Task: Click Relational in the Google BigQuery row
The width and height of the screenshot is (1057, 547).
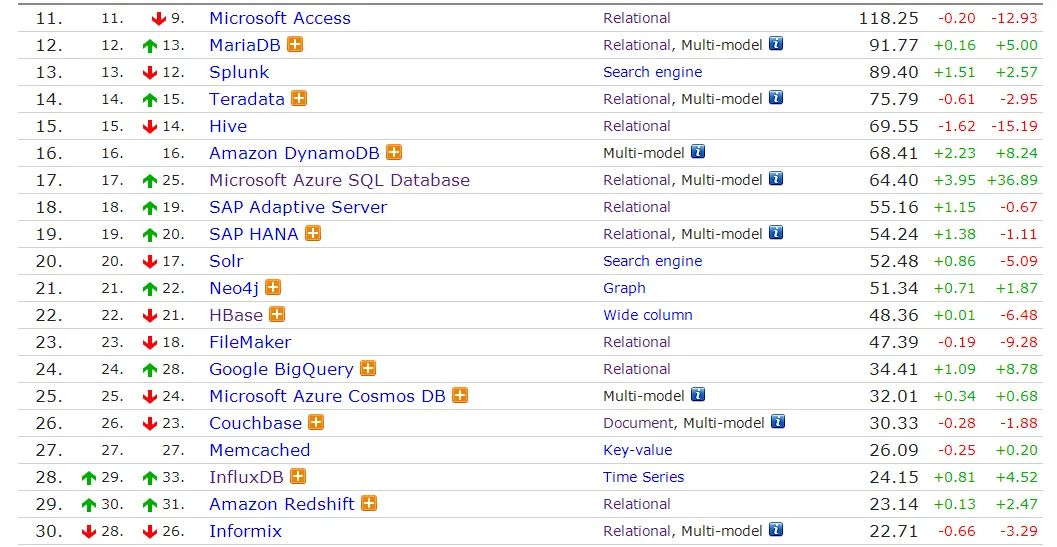Action: click(x=637, y=369)
